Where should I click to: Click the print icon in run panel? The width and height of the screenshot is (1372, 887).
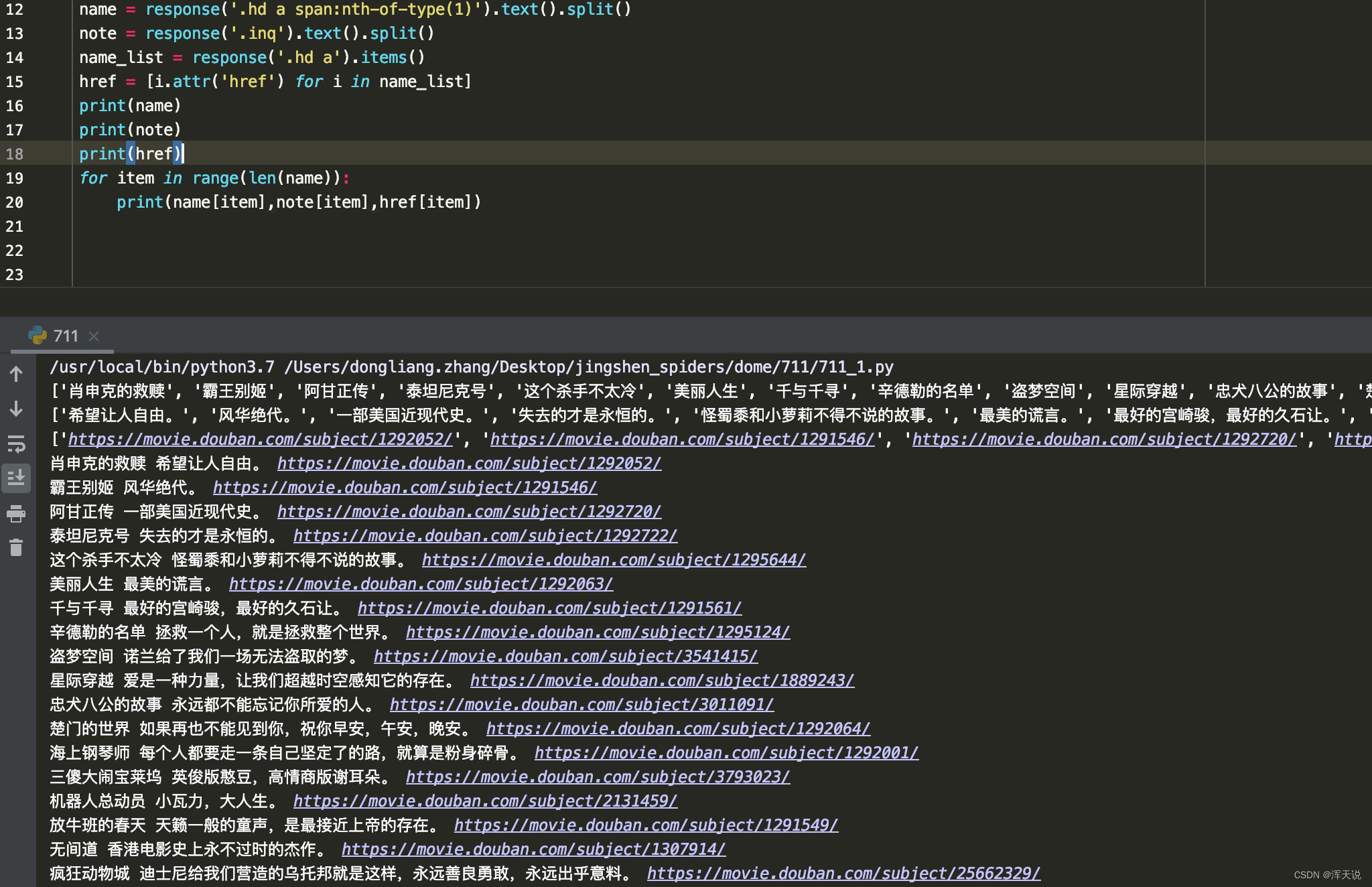16,514
